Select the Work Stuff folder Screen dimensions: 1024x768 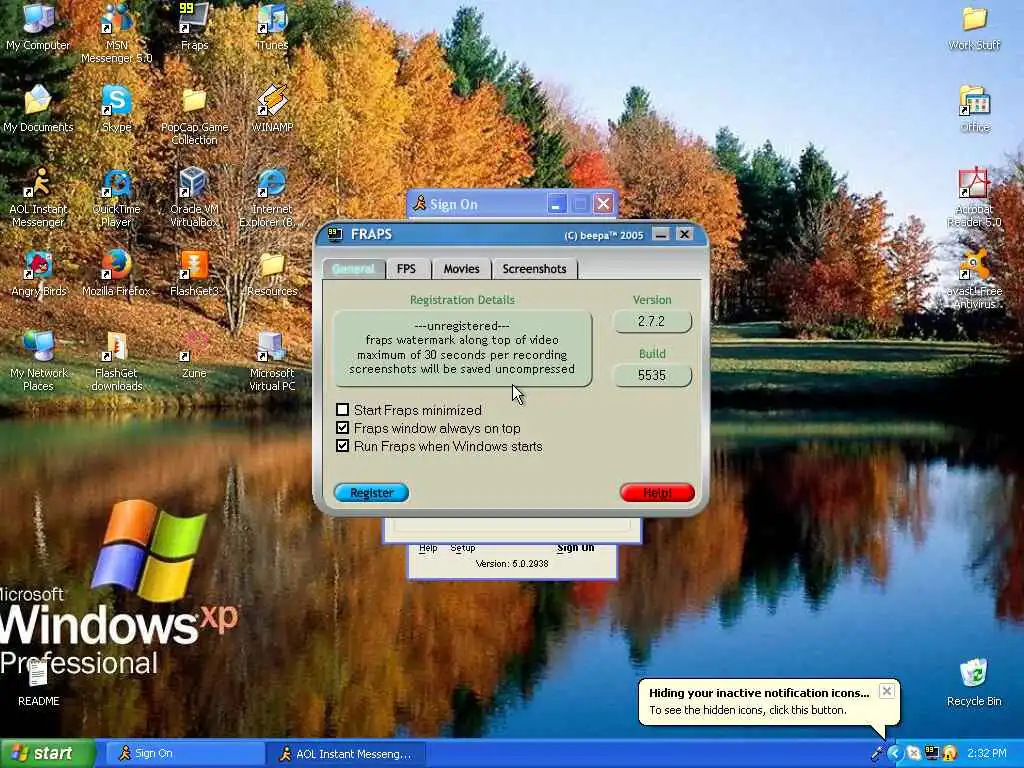(x=974, y=27)
